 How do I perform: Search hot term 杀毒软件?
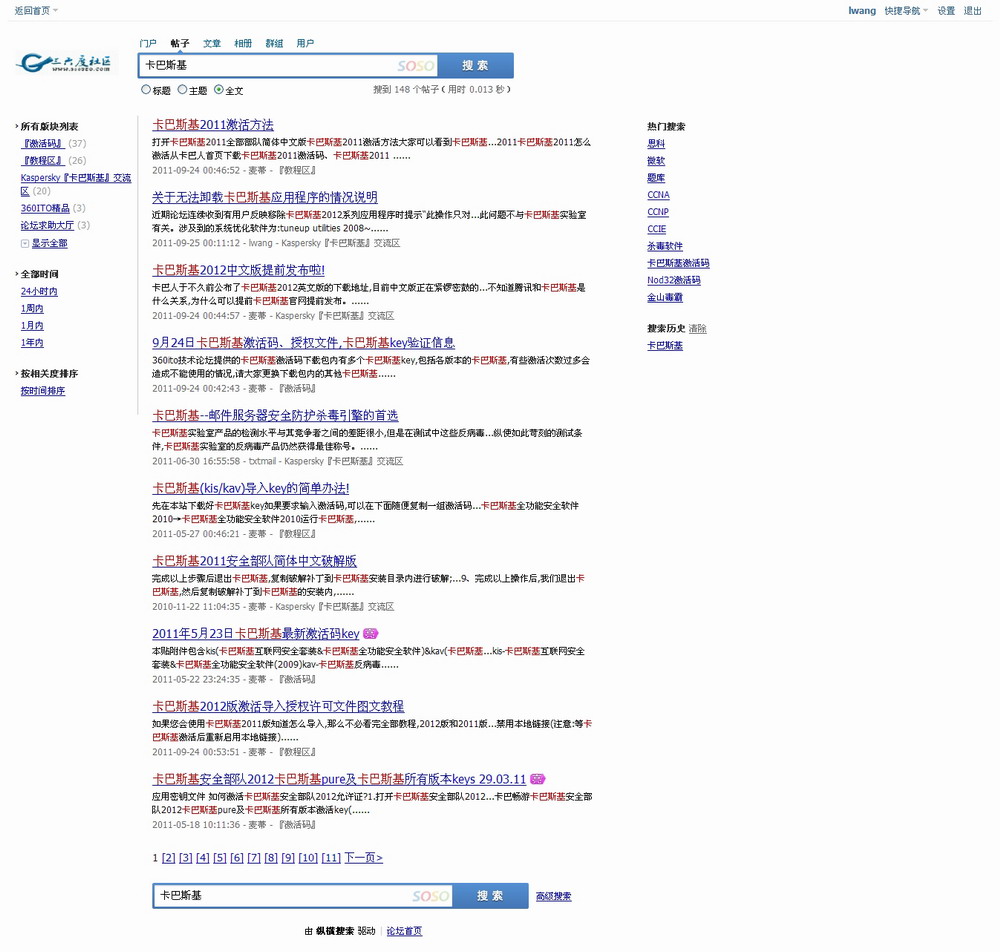[665, 246]
